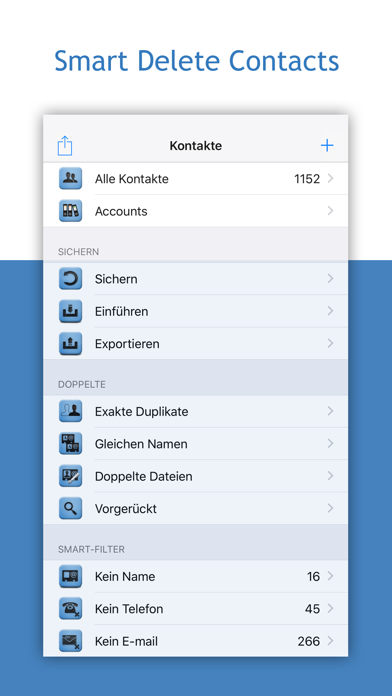Image resolution: width=392 pixels, height=696 pixels.
Task: Tap the share icon in the header
Action: (x=65, y=146)
